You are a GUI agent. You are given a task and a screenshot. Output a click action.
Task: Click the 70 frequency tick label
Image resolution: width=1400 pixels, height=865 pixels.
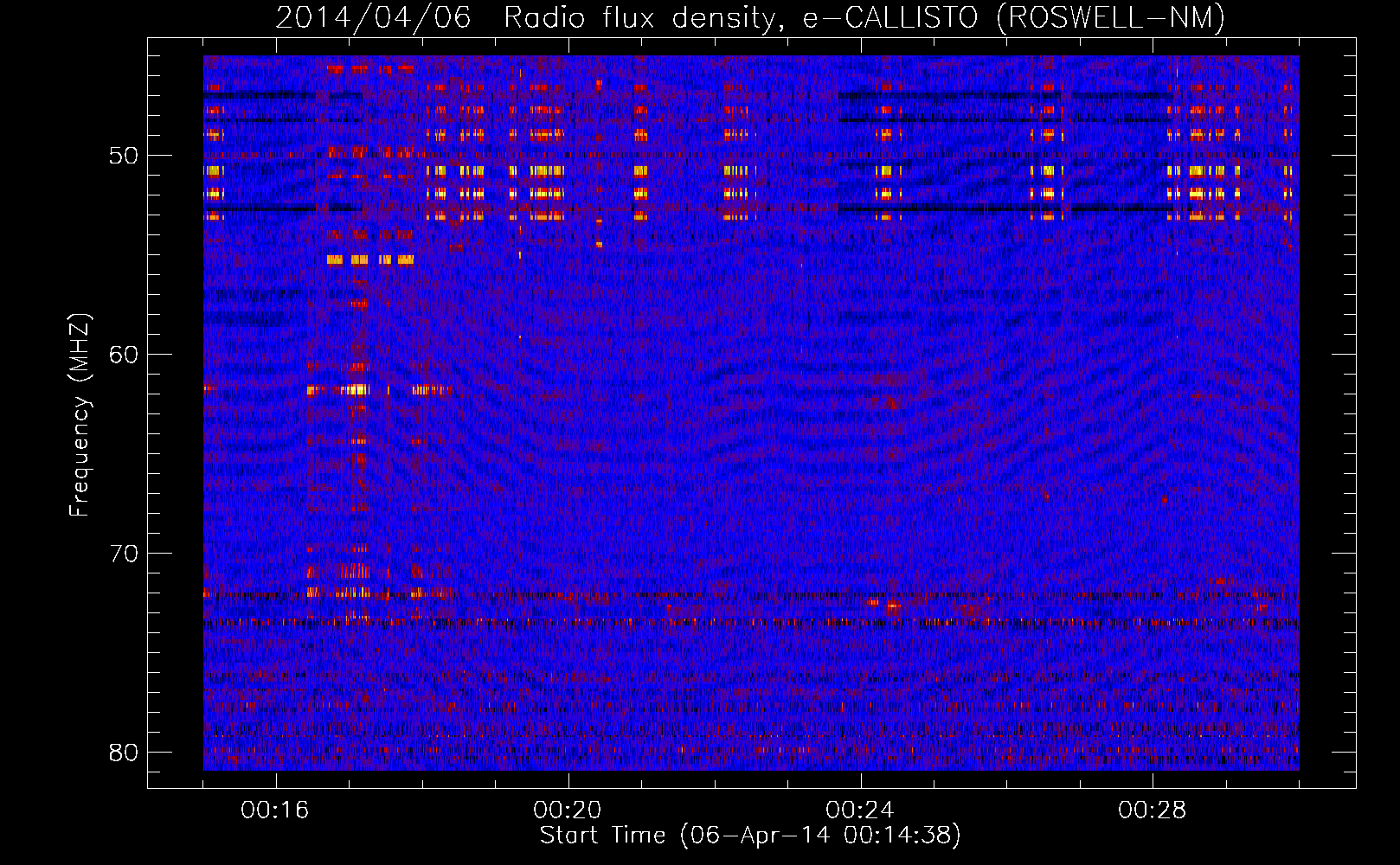pos(124,554)
